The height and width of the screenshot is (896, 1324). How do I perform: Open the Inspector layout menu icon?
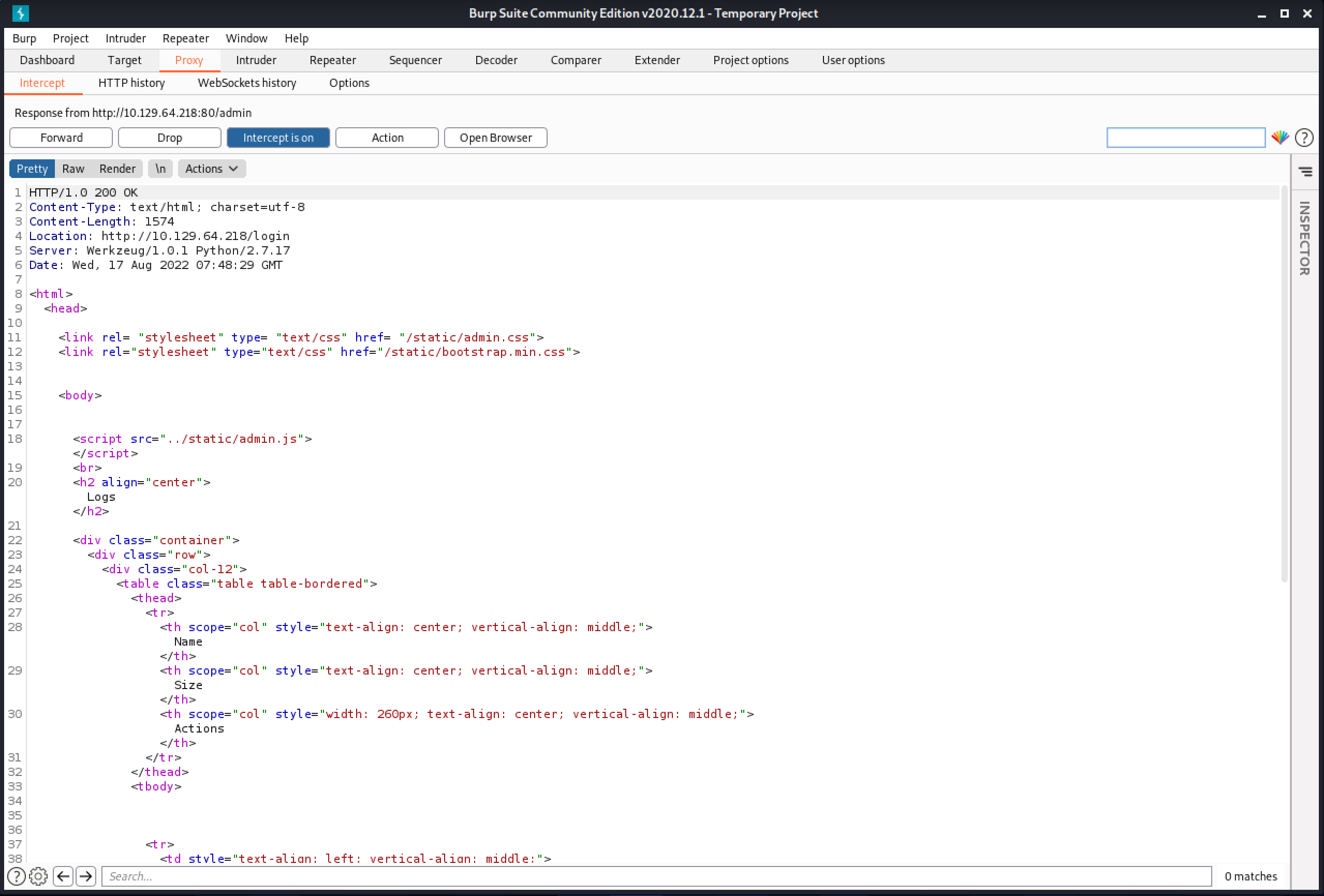[1305, 171]
